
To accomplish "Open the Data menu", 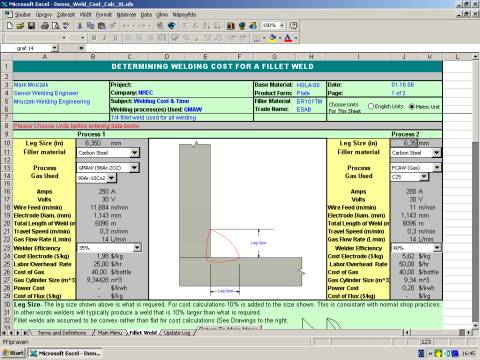I will [146, 15].
